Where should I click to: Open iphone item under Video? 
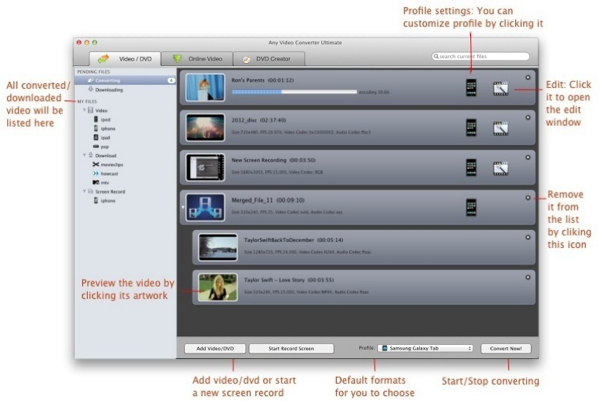pos(104,129)
